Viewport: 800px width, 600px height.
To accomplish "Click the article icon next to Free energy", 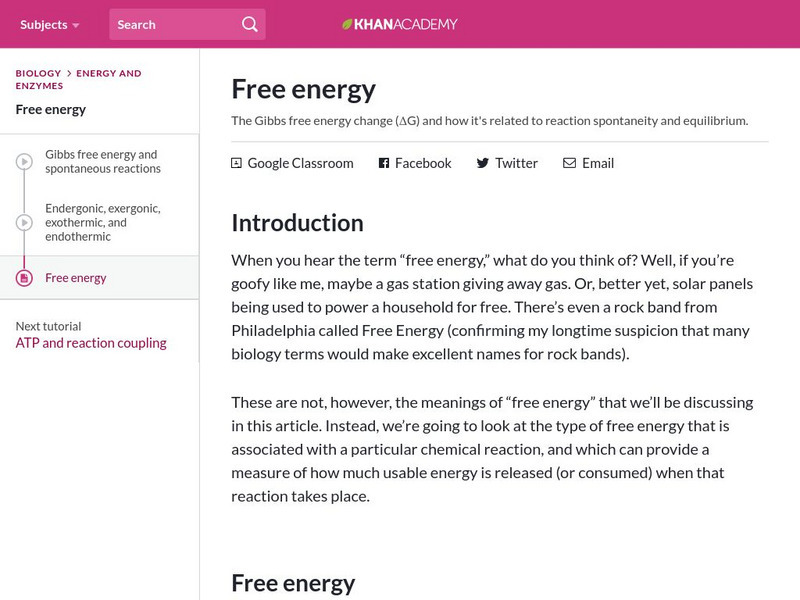I will tap(25, 278).
